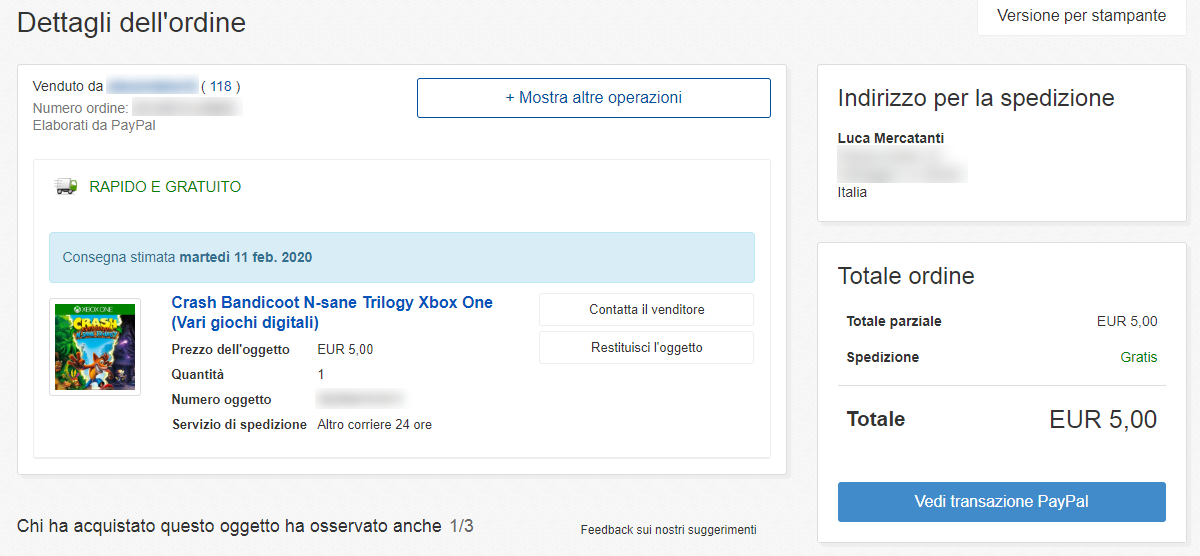Select the Totale parziale EUR 5,00 value

pos(1127,321)
